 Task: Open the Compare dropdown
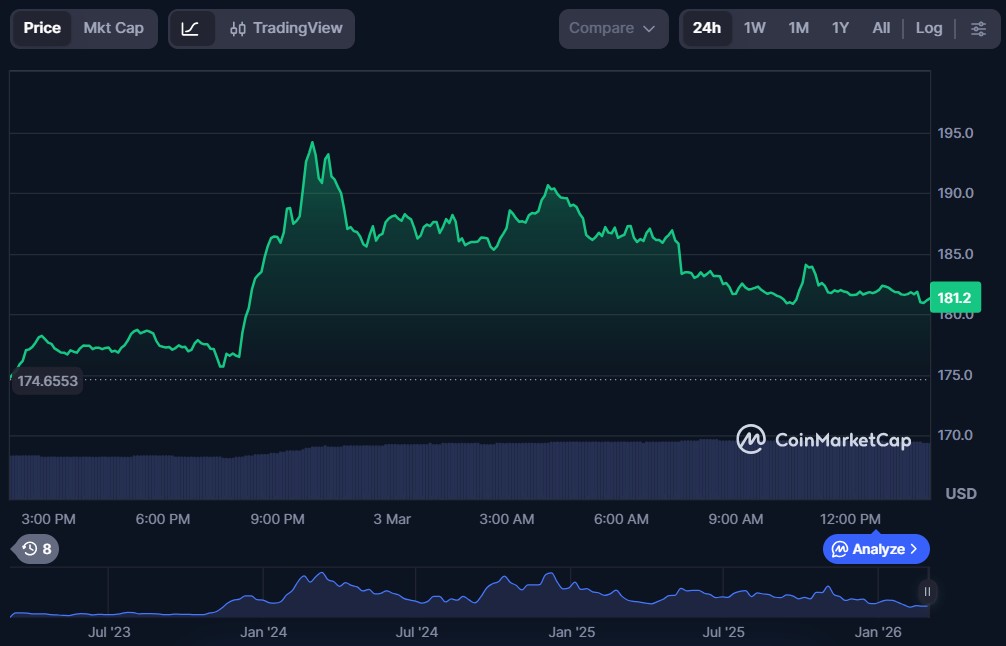[613, 28]
